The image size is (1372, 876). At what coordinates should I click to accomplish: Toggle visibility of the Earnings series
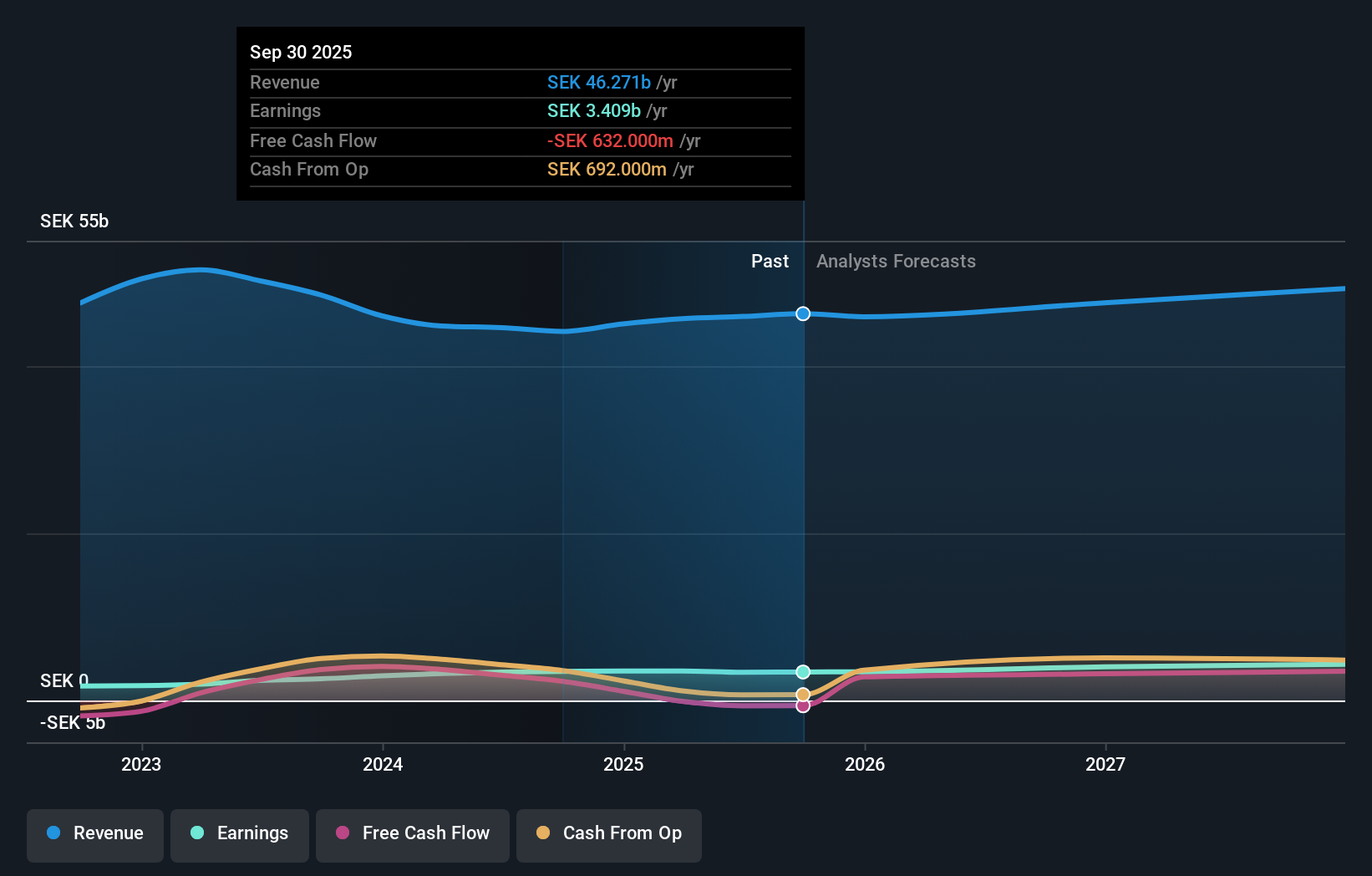(240, 833)
